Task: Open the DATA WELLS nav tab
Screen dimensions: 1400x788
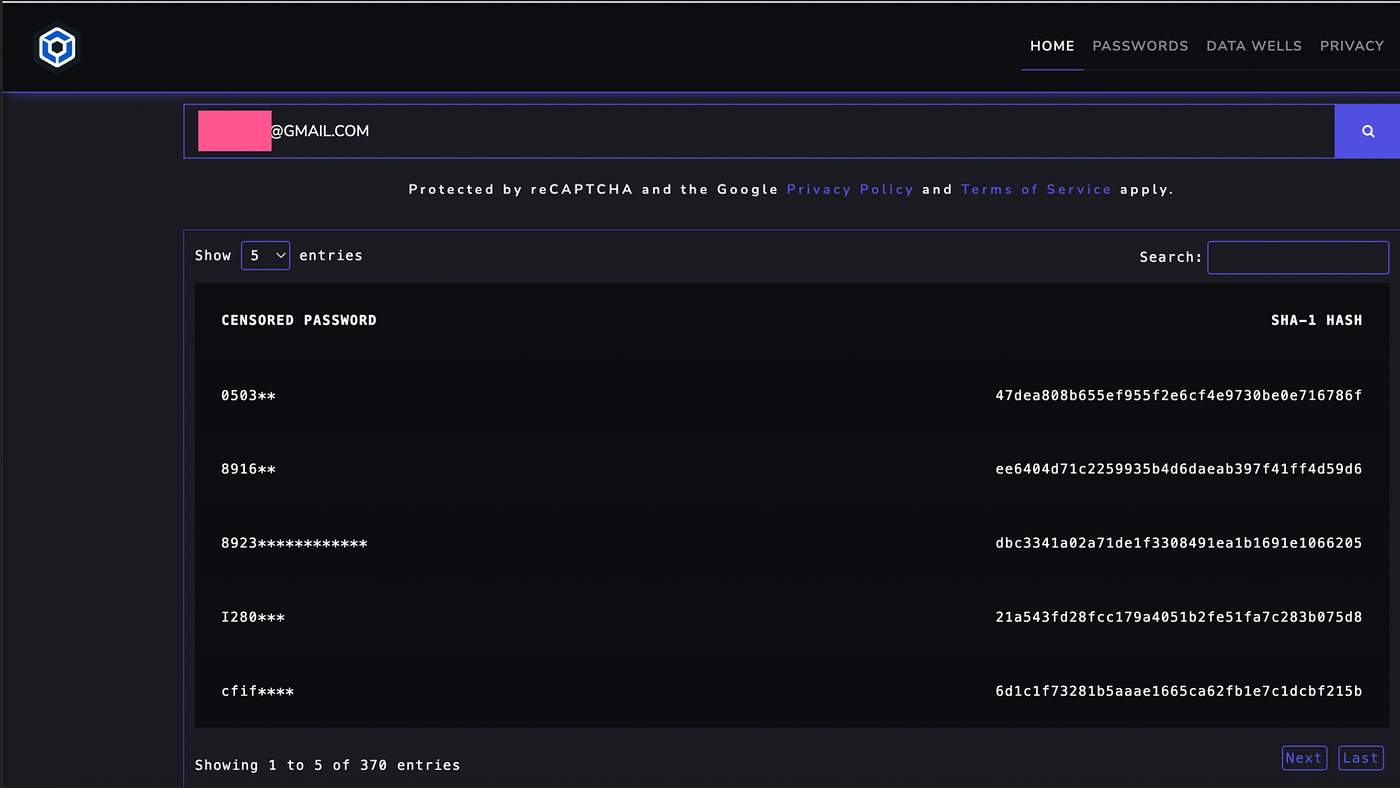Action: coord(1254,46)
